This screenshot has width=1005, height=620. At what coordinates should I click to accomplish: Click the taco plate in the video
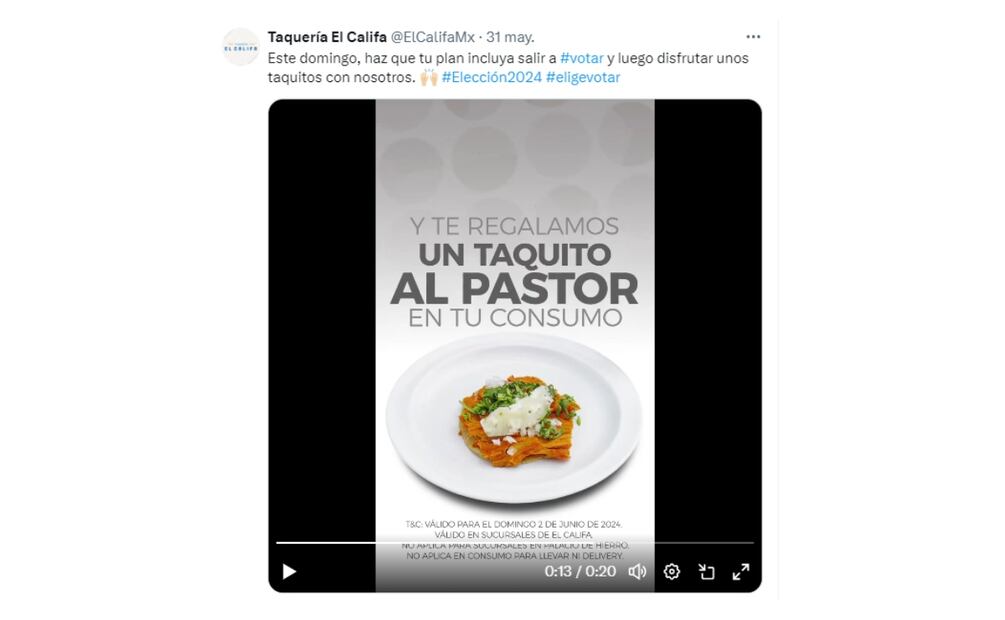coord(514,417)
